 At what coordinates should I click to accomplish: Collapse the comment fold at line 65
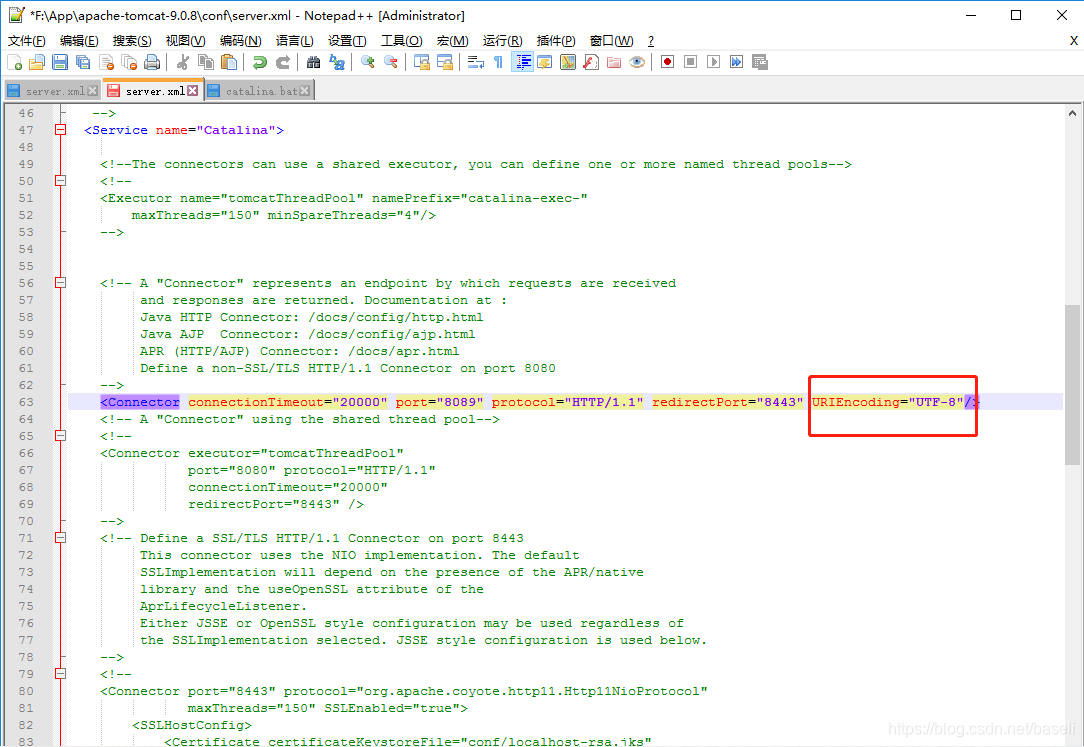(61, 435)
